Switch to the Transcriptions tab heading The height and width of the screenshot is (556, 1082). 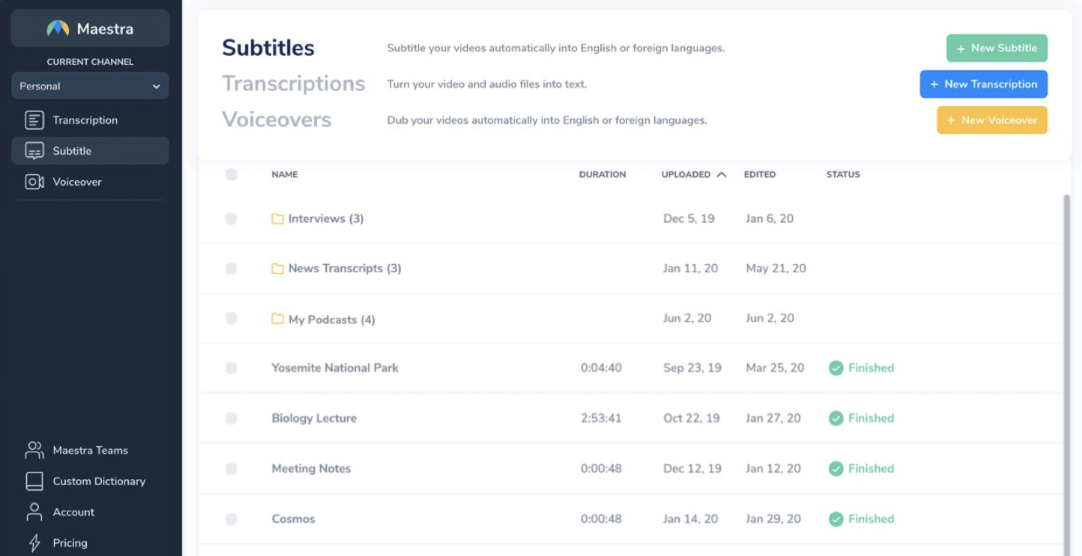click(293, 84)
